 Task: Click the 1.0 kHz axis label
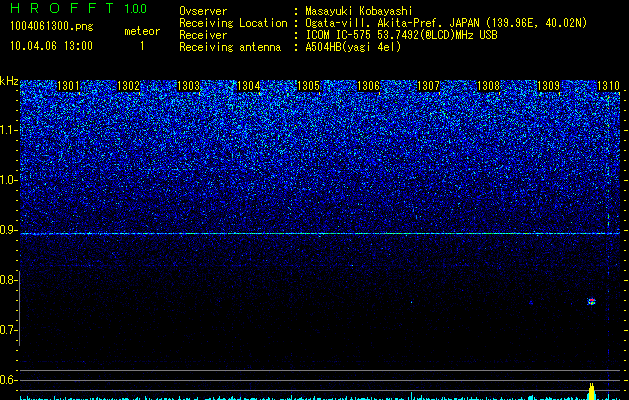pyautogui.click(x=9, y=180)
